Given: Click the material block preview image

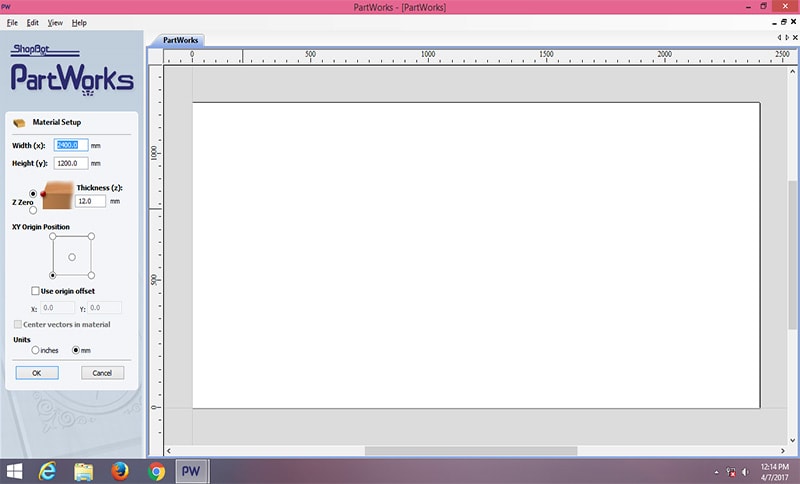Looking at the screenshot, I should pyautogui.click(x=57, y=195).
